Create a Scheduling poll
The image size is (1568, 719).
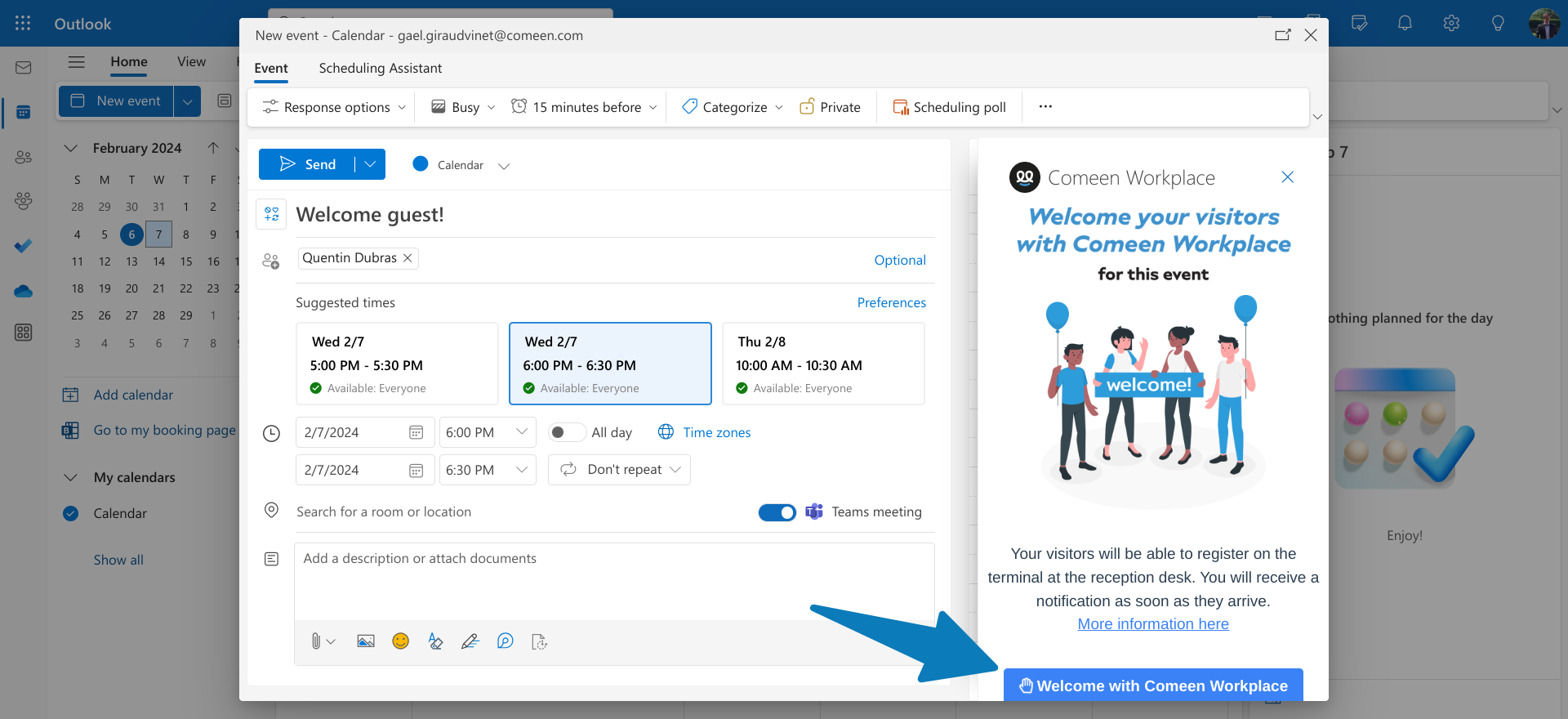point(950,107)
